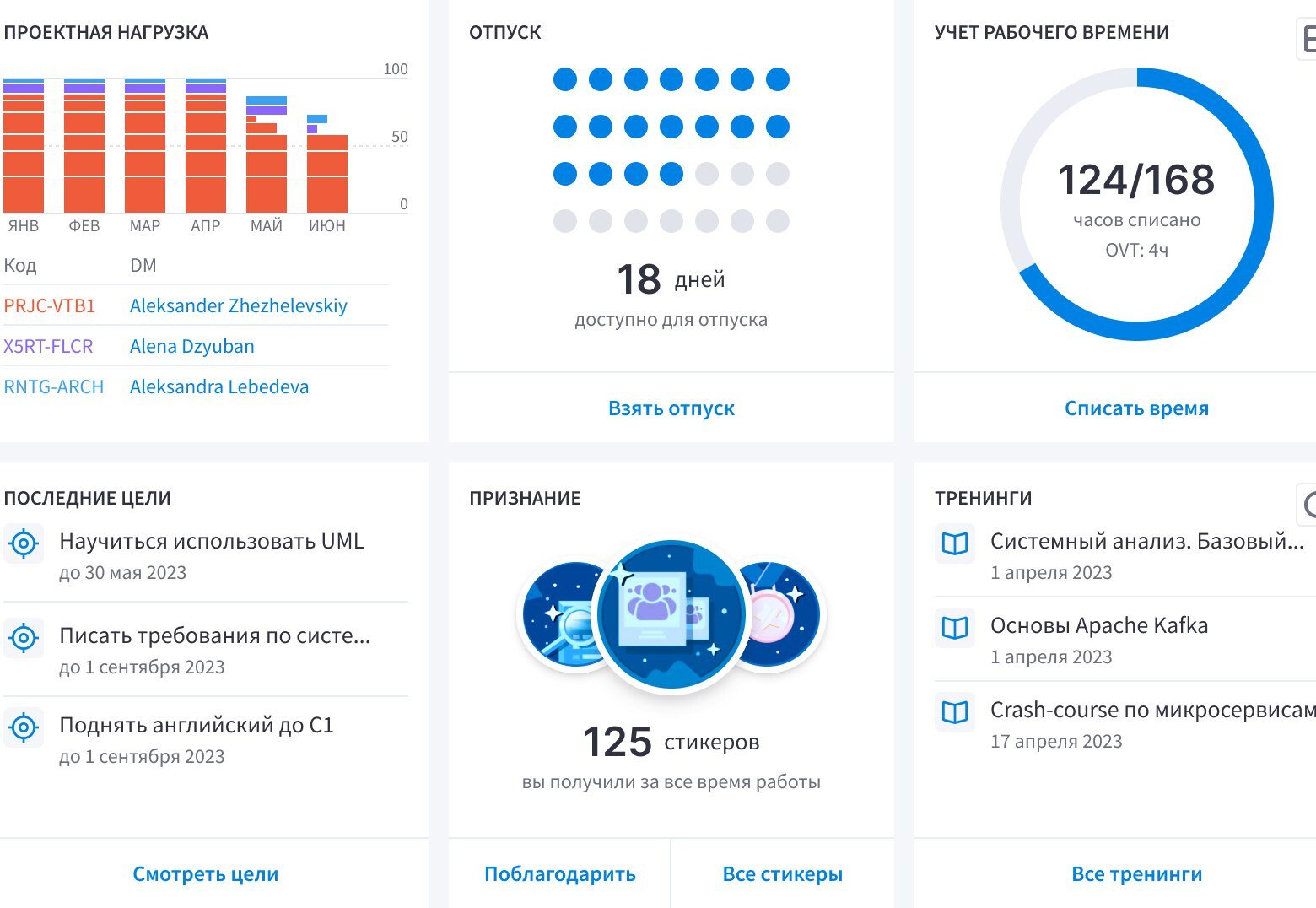
Task: Click book icon for Crash-course microservices training
Action: pos(954,712)
